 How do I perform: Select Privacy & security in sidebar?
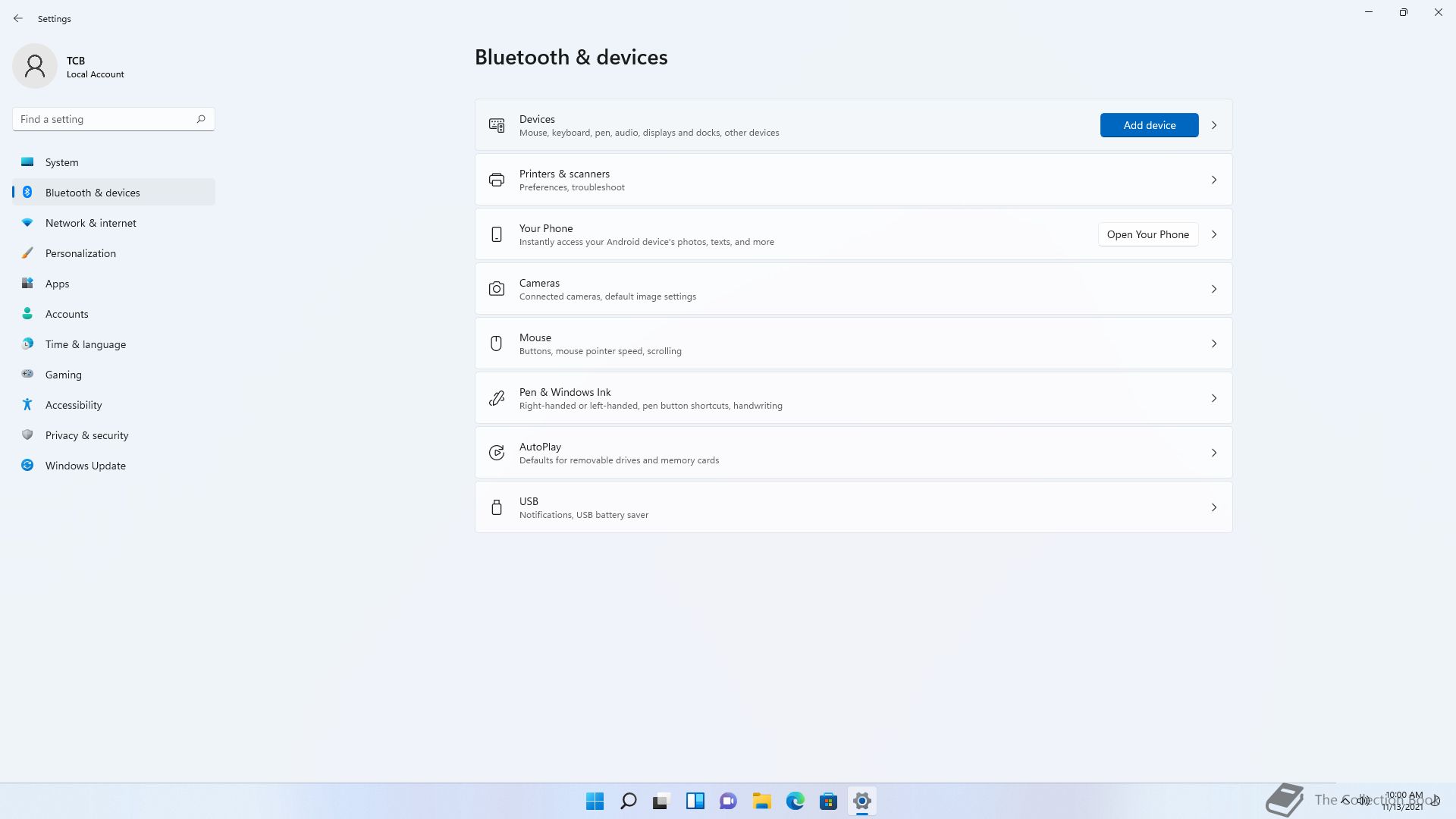pyautogui.click(x=114, y=435)
